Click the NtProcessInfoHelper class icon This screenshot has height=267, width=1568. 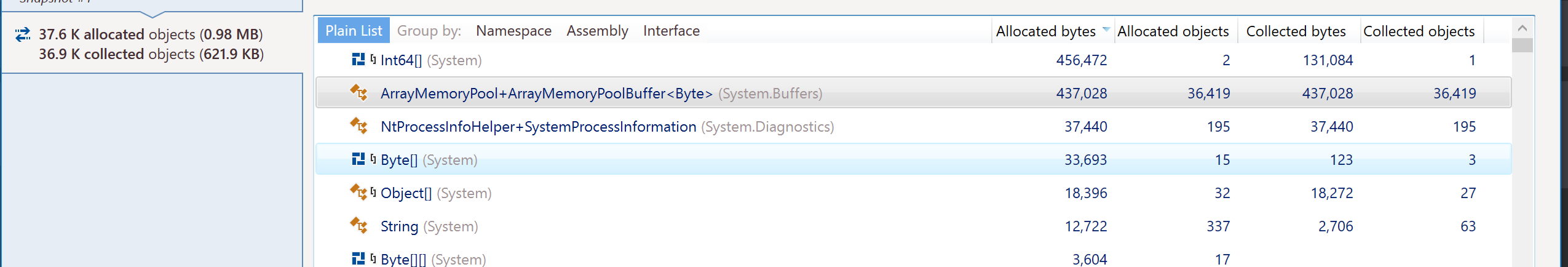(359, 126)
